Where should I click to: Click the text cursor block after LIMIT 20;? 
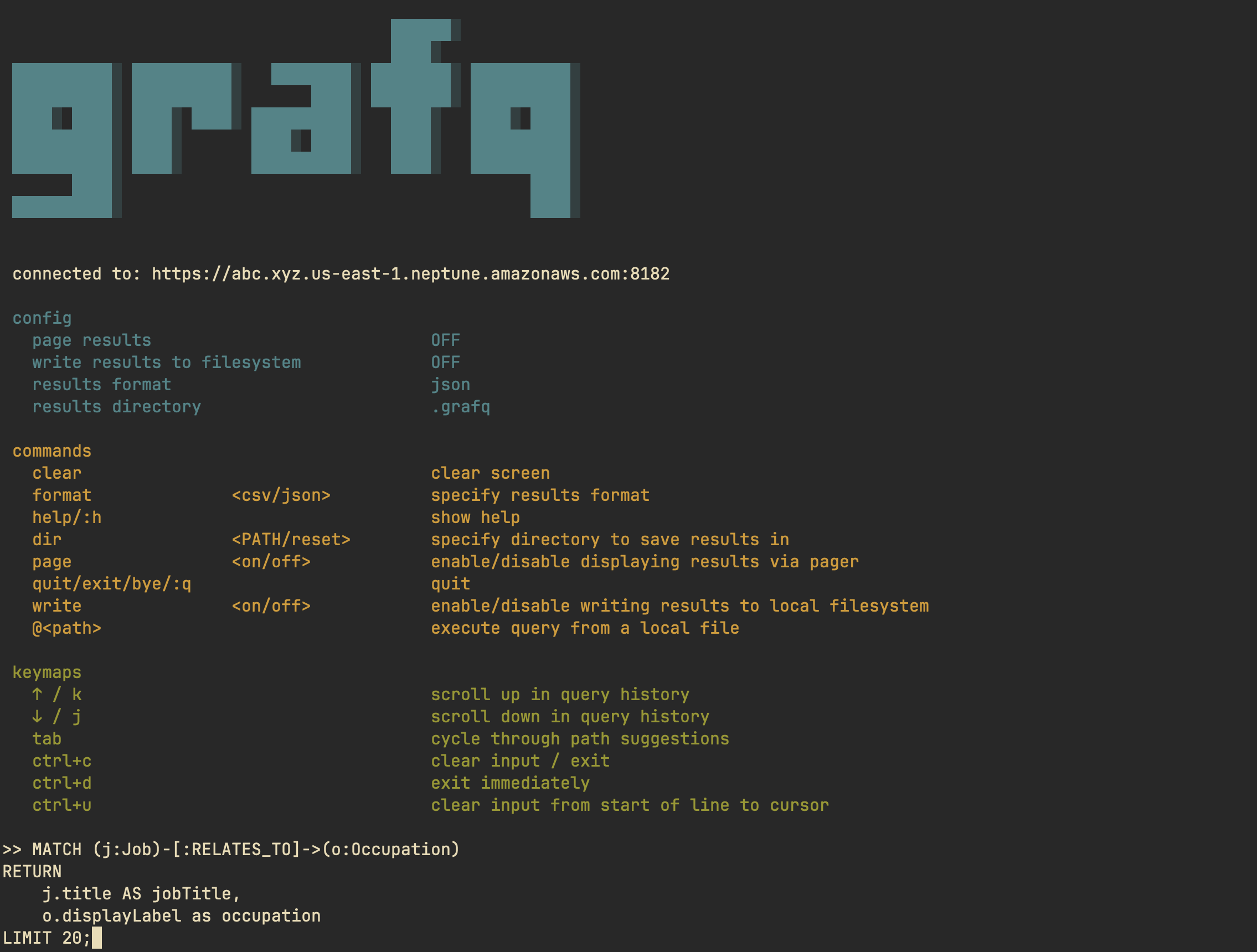tap(96, 938)
